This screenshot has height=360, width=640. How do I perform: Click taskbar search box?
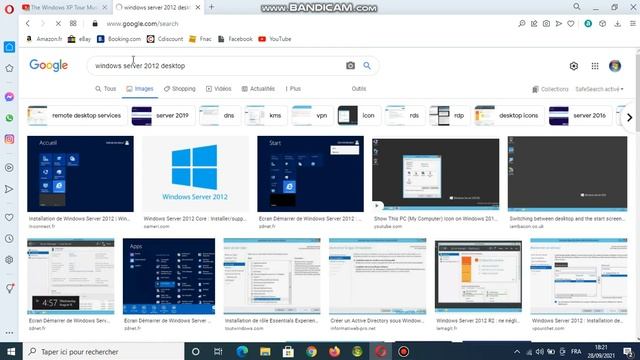[x=104, y=351]
